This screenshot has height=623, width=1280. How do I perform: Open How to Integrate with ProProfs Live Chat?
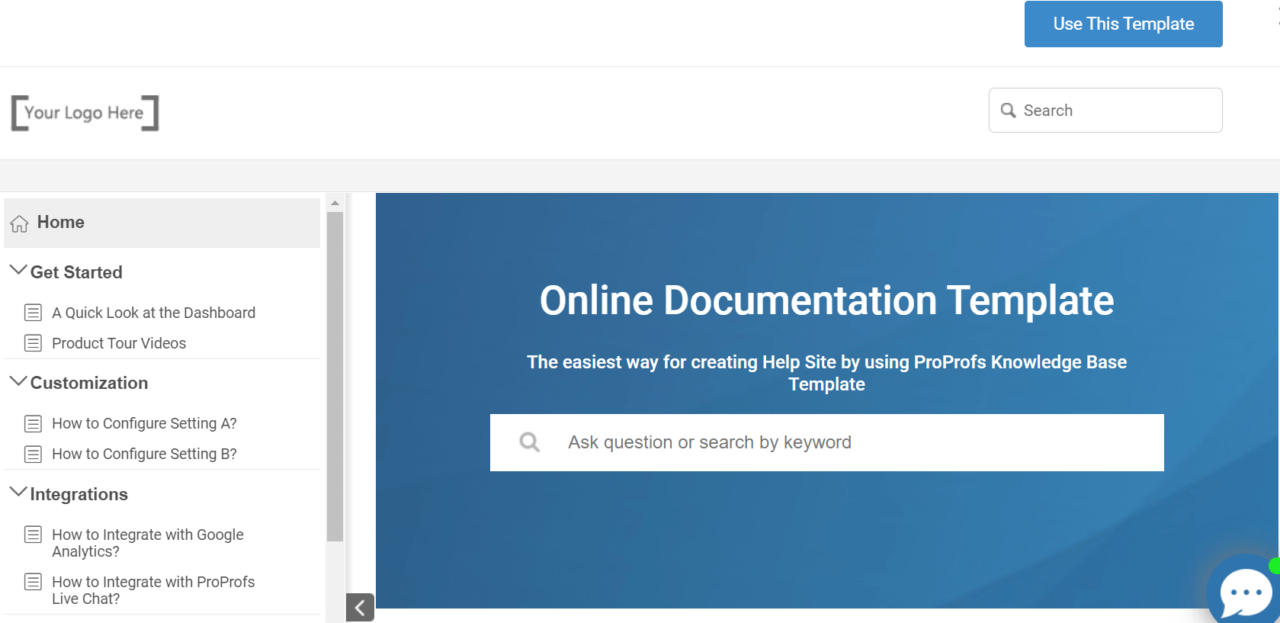(153, 590)
